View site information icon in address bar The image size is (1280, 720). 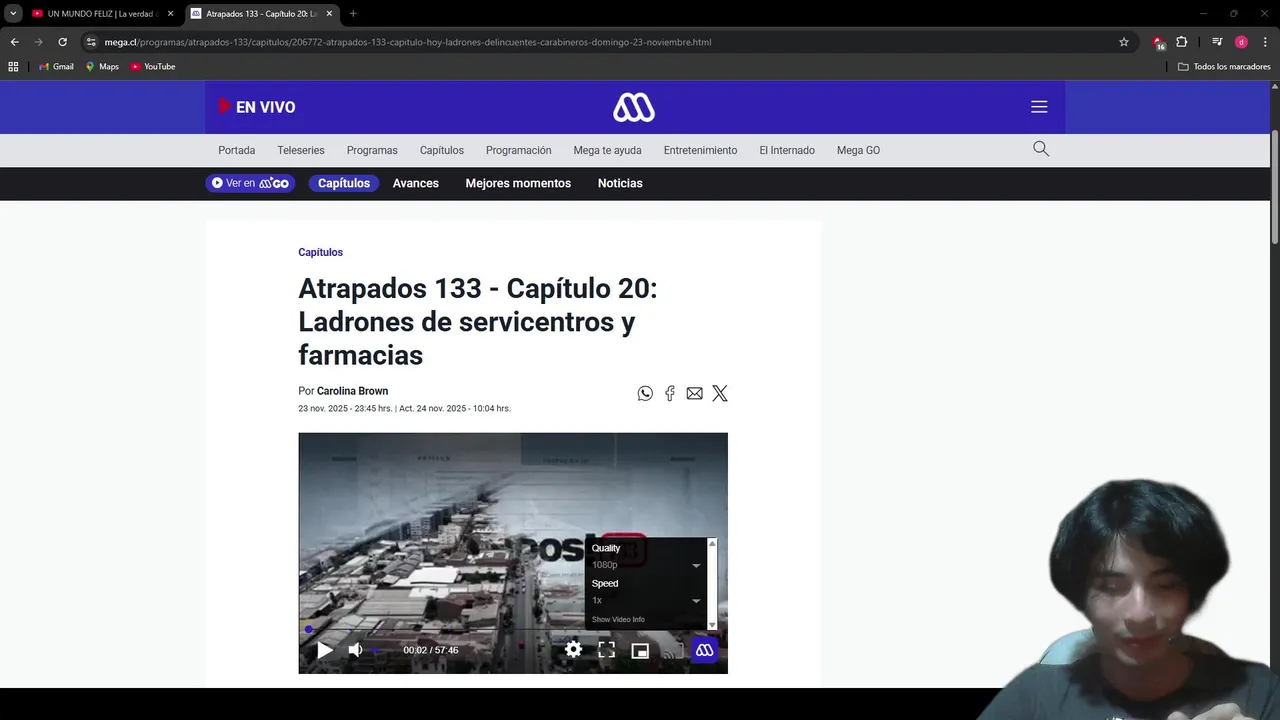point(91,42)
